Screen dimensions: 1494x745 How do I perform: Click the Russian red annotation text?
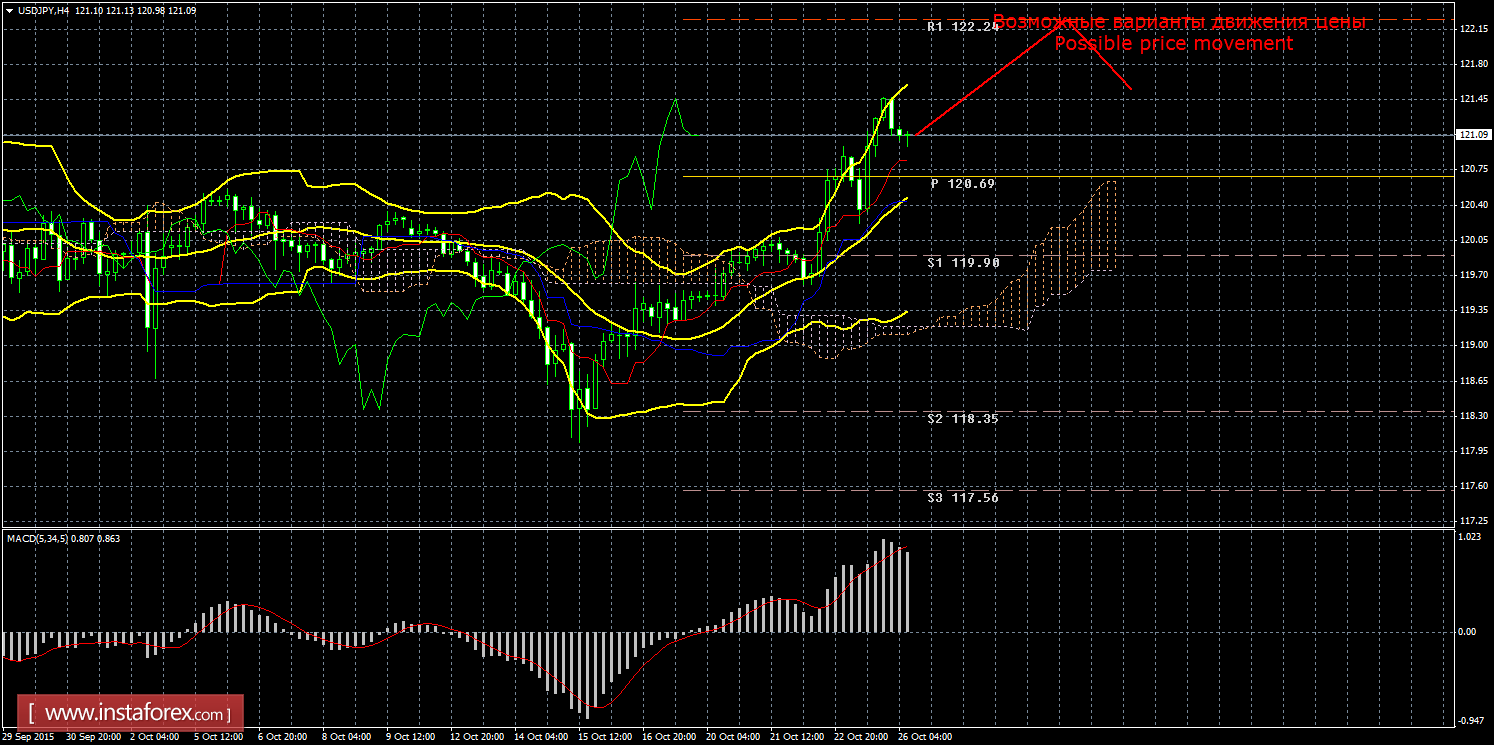1178,22
